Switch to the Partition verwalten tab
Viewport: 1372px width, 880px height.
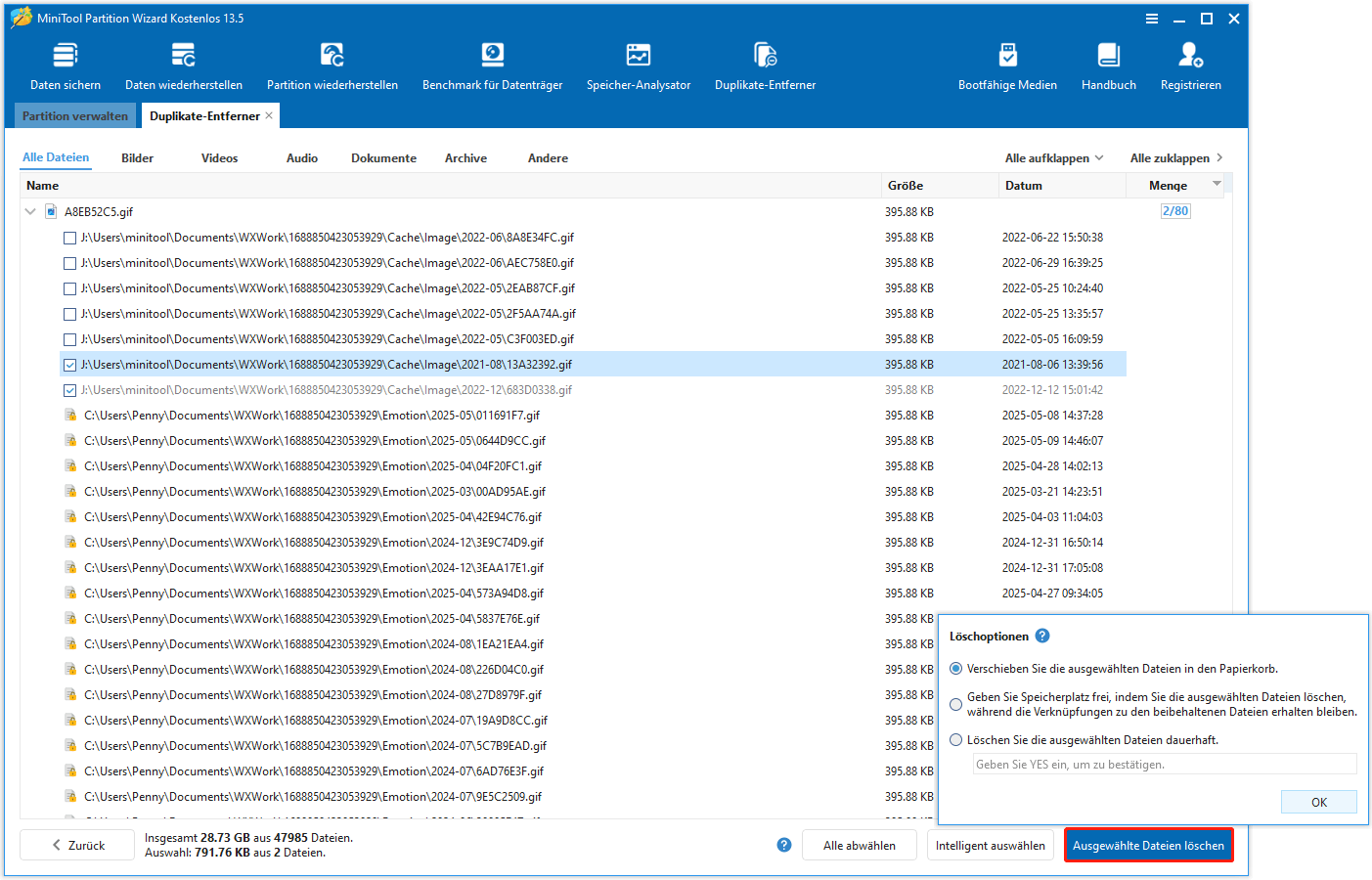tap(74, 115)
